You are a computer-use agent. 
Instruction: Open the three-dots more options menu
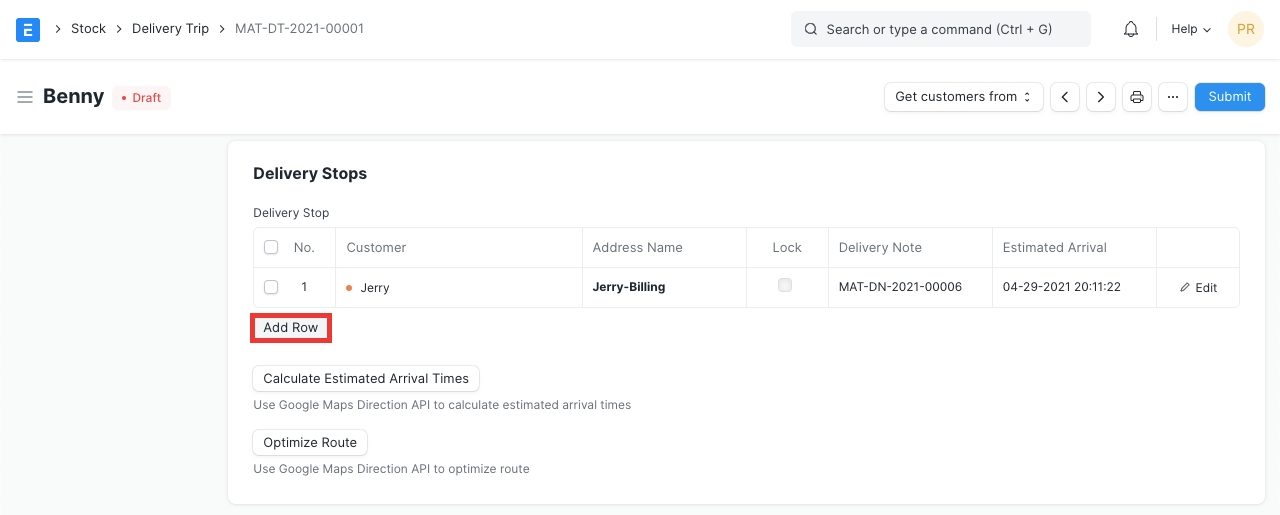coord(1173,97)
